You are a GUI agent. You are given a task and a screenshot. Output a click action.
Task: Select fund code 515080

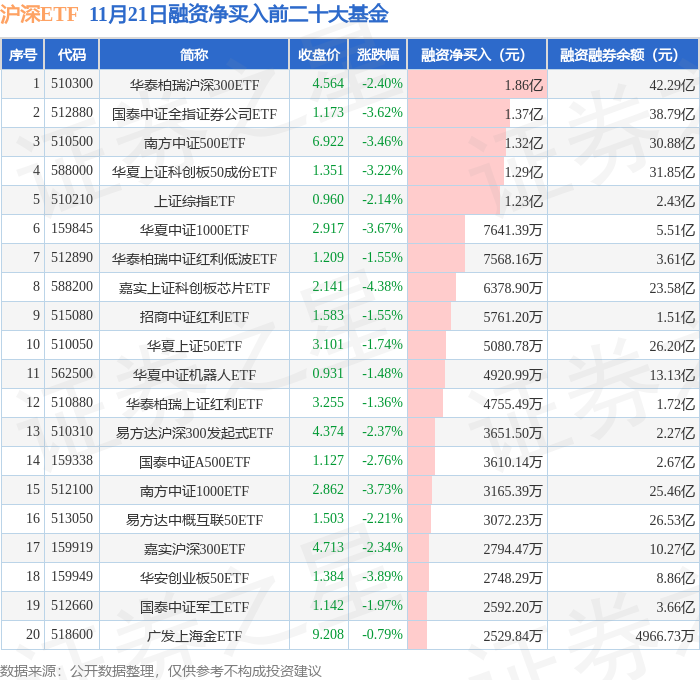[71, 316]
